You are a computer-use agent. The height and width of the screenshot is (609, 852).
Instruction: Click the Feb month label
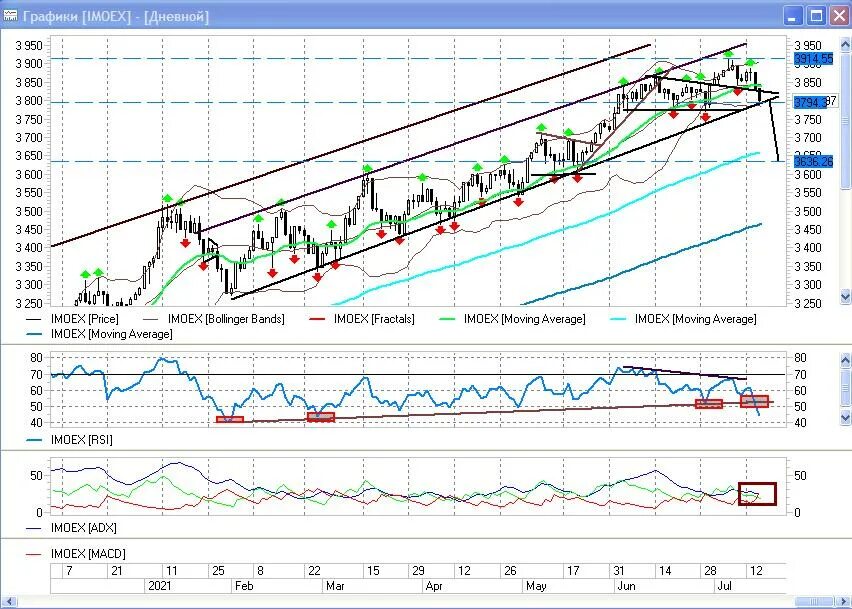244,586
